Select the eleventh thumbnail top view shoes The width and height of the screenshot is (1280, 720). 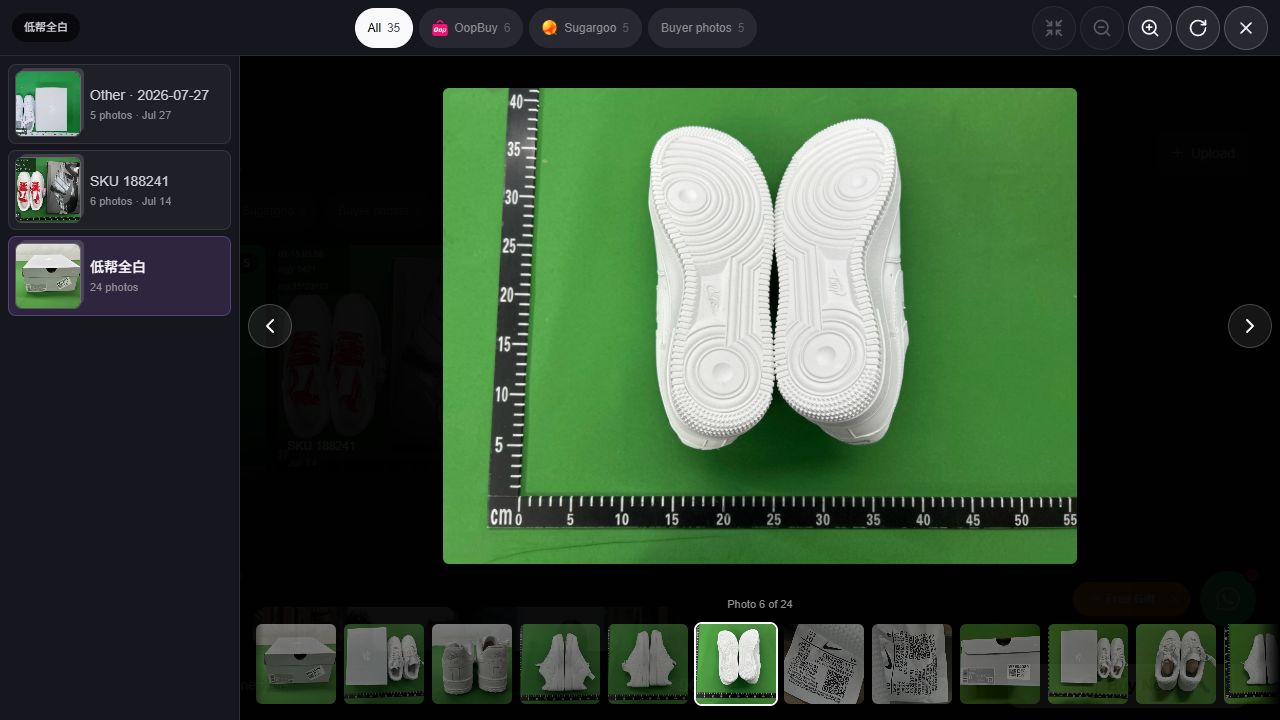point(1176,664)
